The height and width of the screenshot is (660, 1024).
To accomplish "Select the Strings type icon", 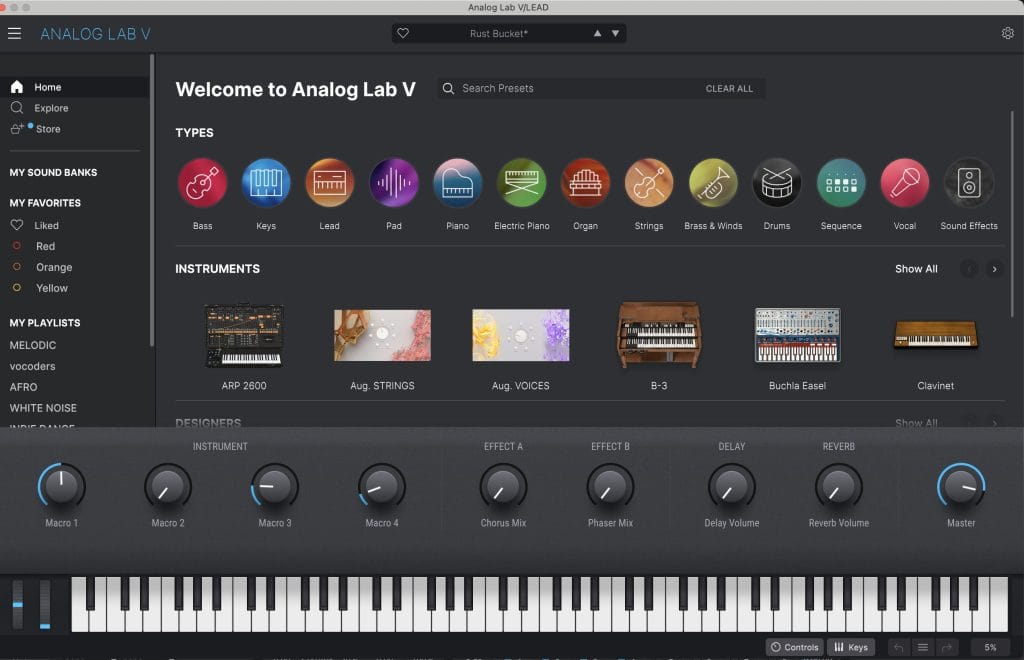I will click(x=649, y=183).
